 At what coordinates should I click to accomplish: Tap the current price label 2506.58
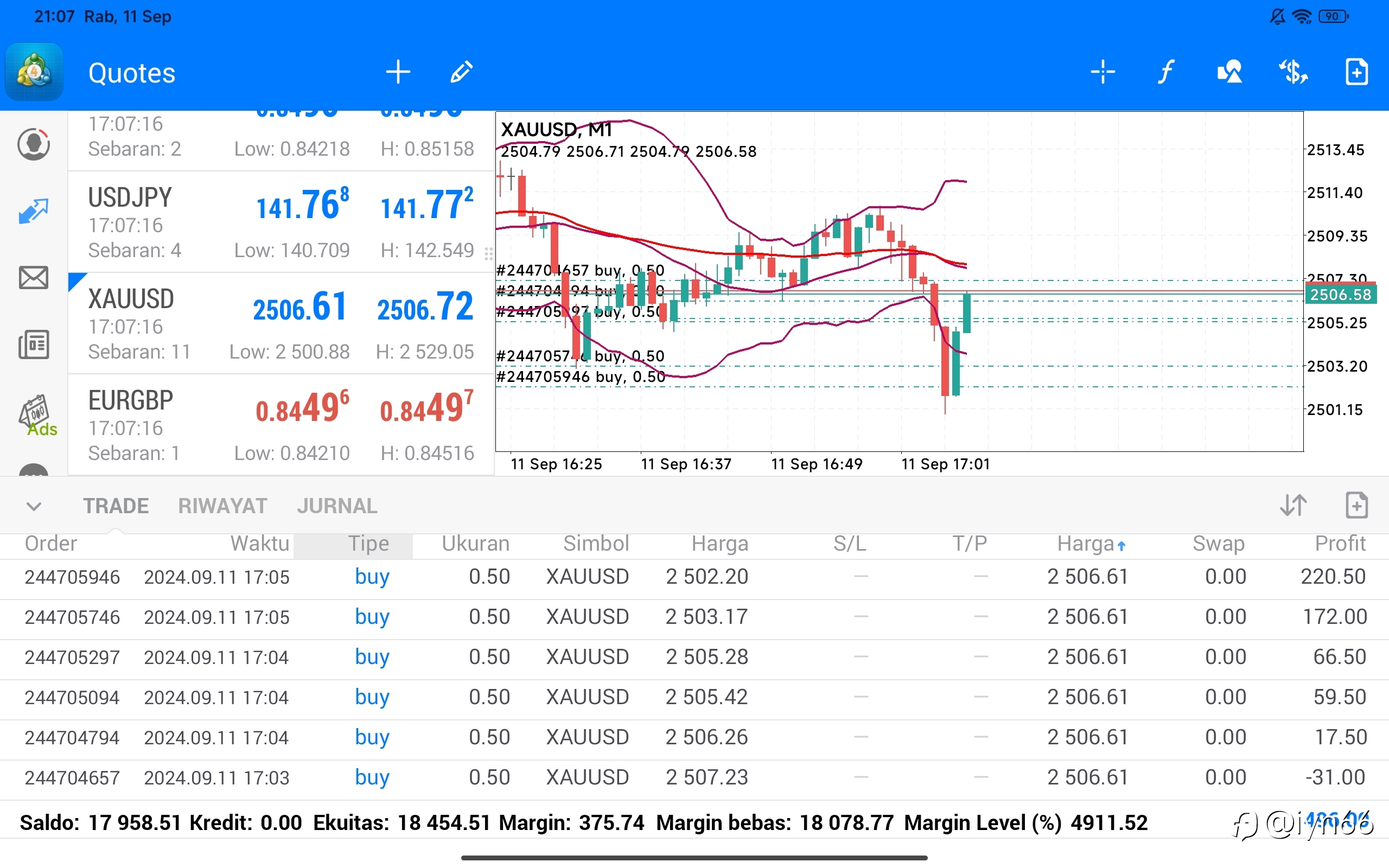tap(1340, 295)
